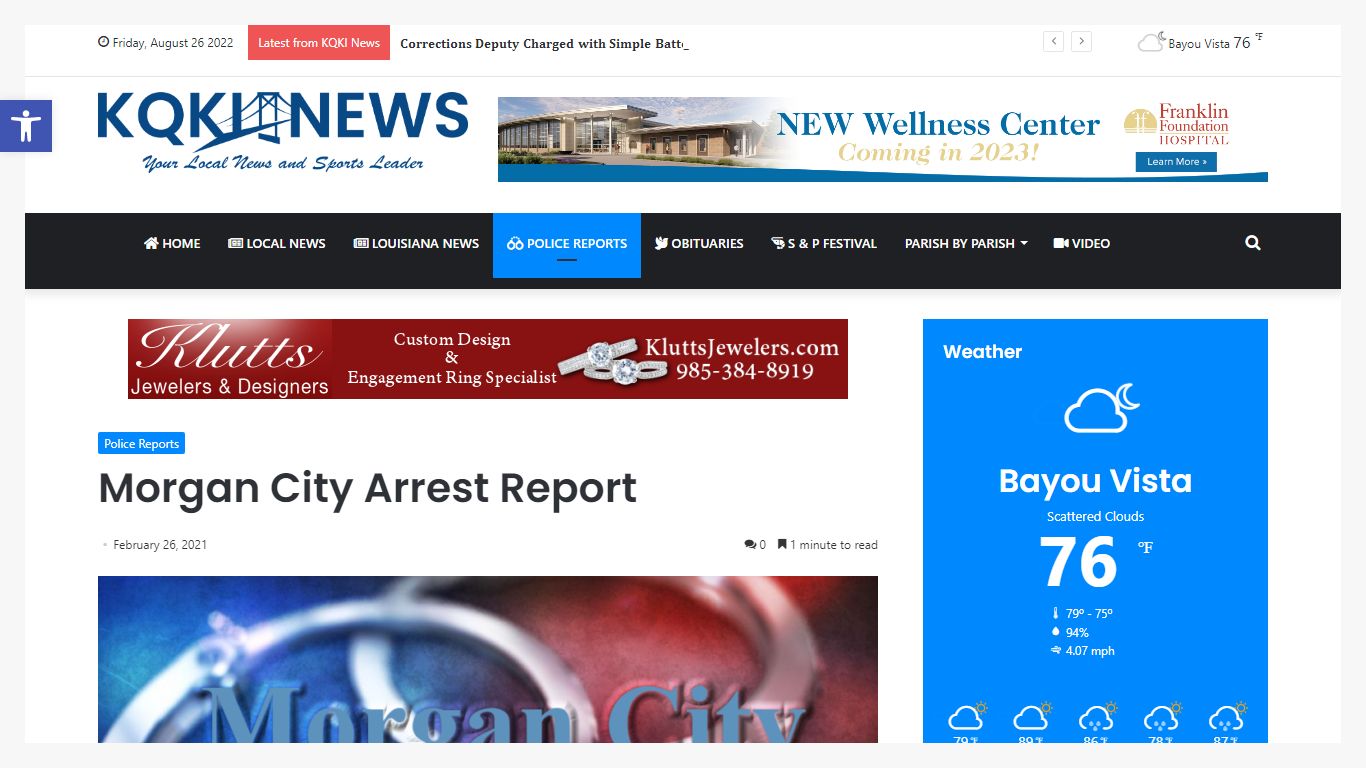Open the Klutts Jewelers banner ad
The width and height of the screenshot is (1366, 768).
click(x=488, y=359)
